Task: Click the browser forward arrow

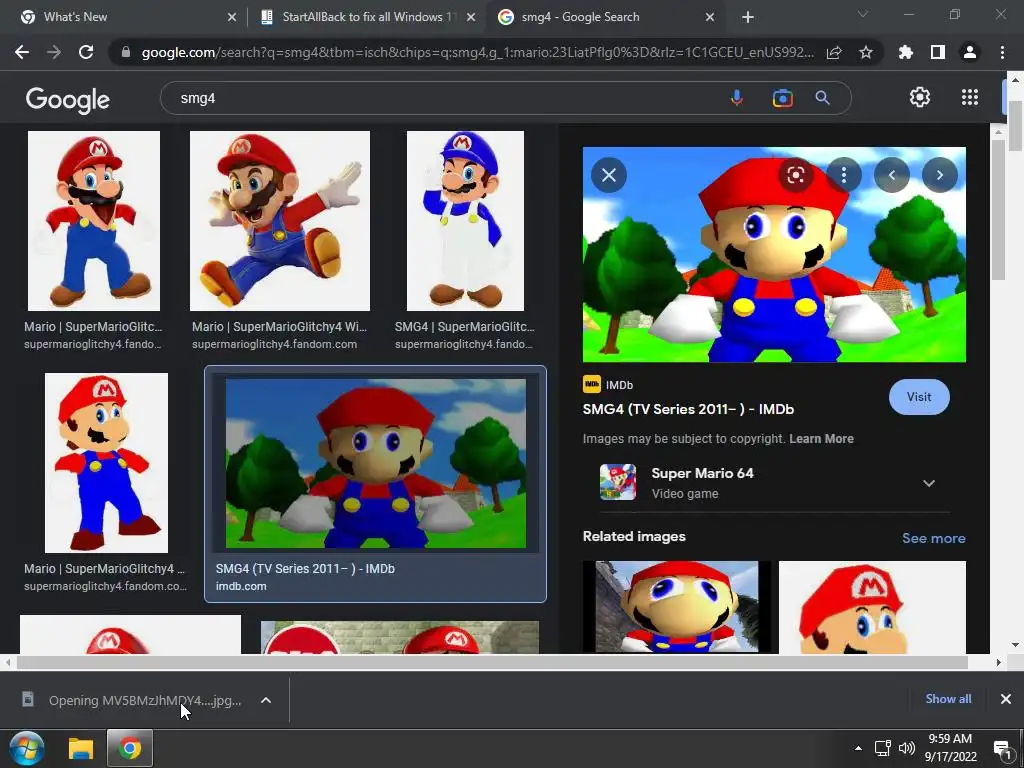Action: (x=54, y=52)
